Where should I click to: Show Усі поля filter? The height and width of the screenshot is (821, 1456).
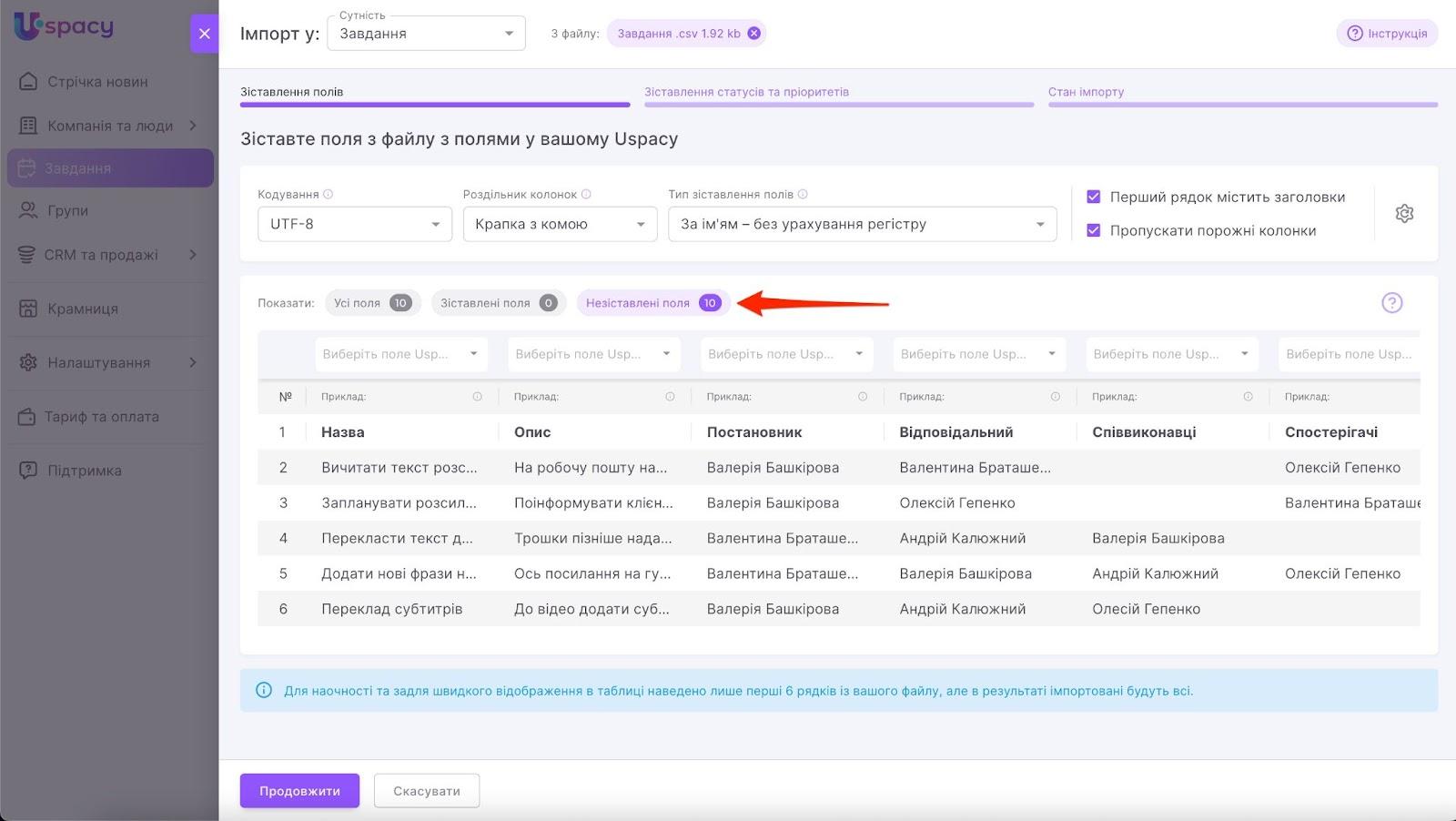tap(372, 303)
